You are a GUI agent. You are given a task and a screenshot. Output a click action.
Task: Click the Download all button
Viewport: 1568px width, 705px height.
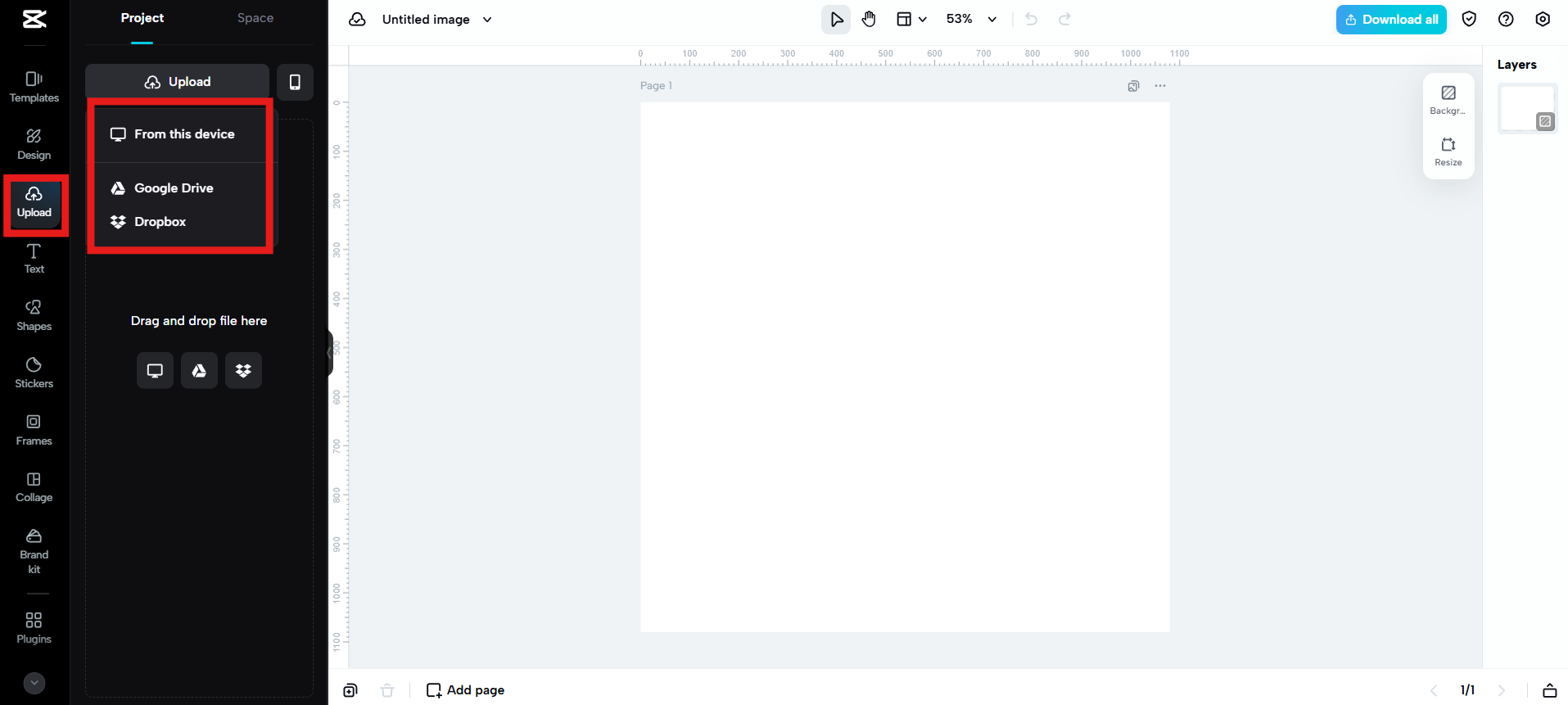(1390, 20)
